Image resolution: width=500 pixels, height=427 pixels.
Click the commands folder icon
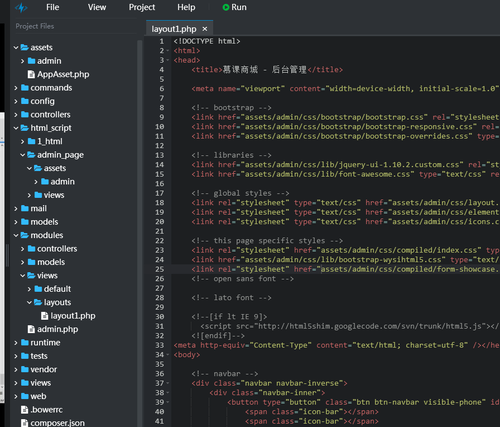[25, 88]
